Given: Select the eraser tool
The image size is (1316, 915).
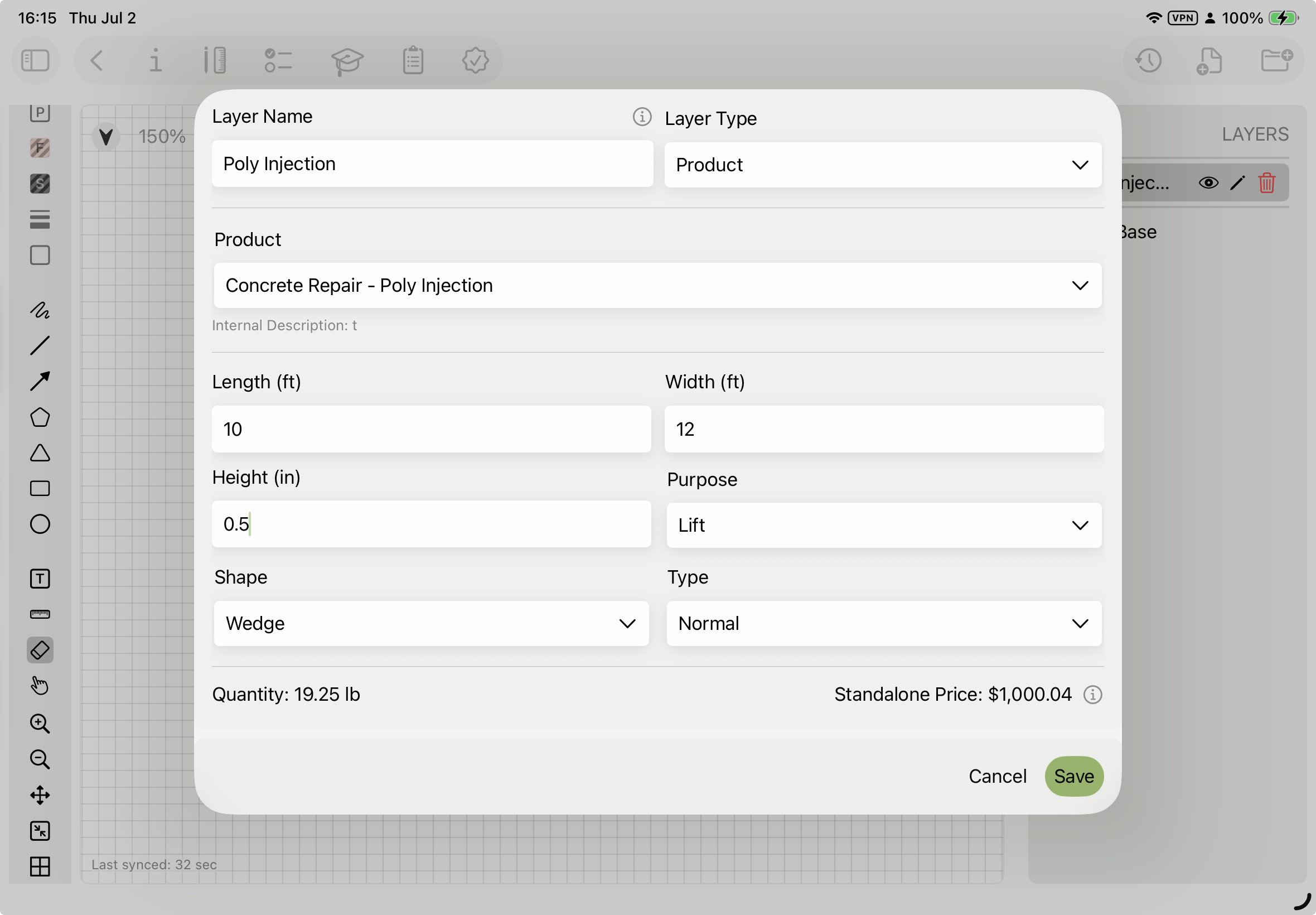Looking at the screenshot, I should point(40,650).
